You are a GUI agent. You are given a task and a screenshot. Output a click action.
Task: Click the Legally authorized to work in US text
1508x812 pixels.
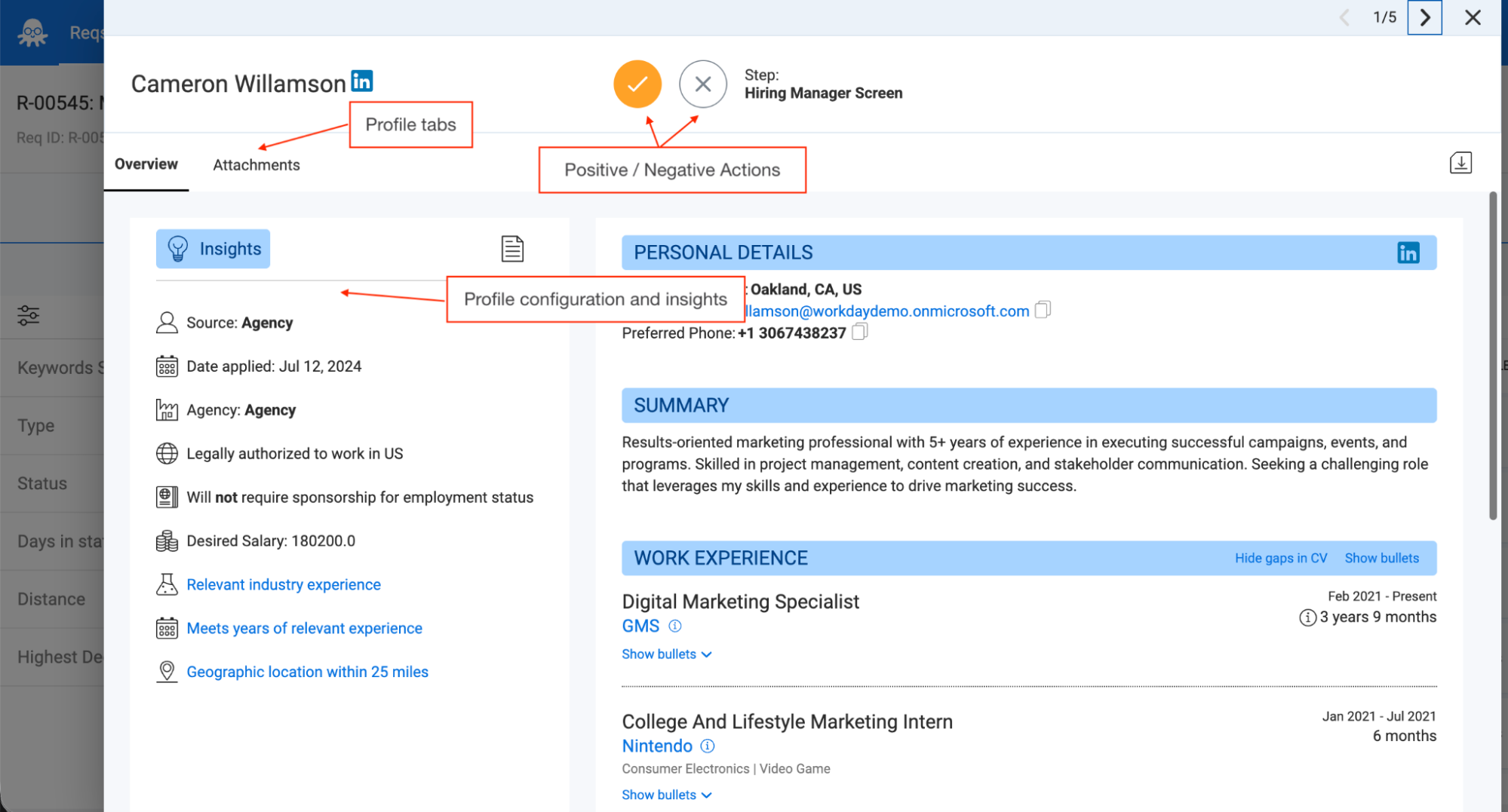tap(295, 454)
